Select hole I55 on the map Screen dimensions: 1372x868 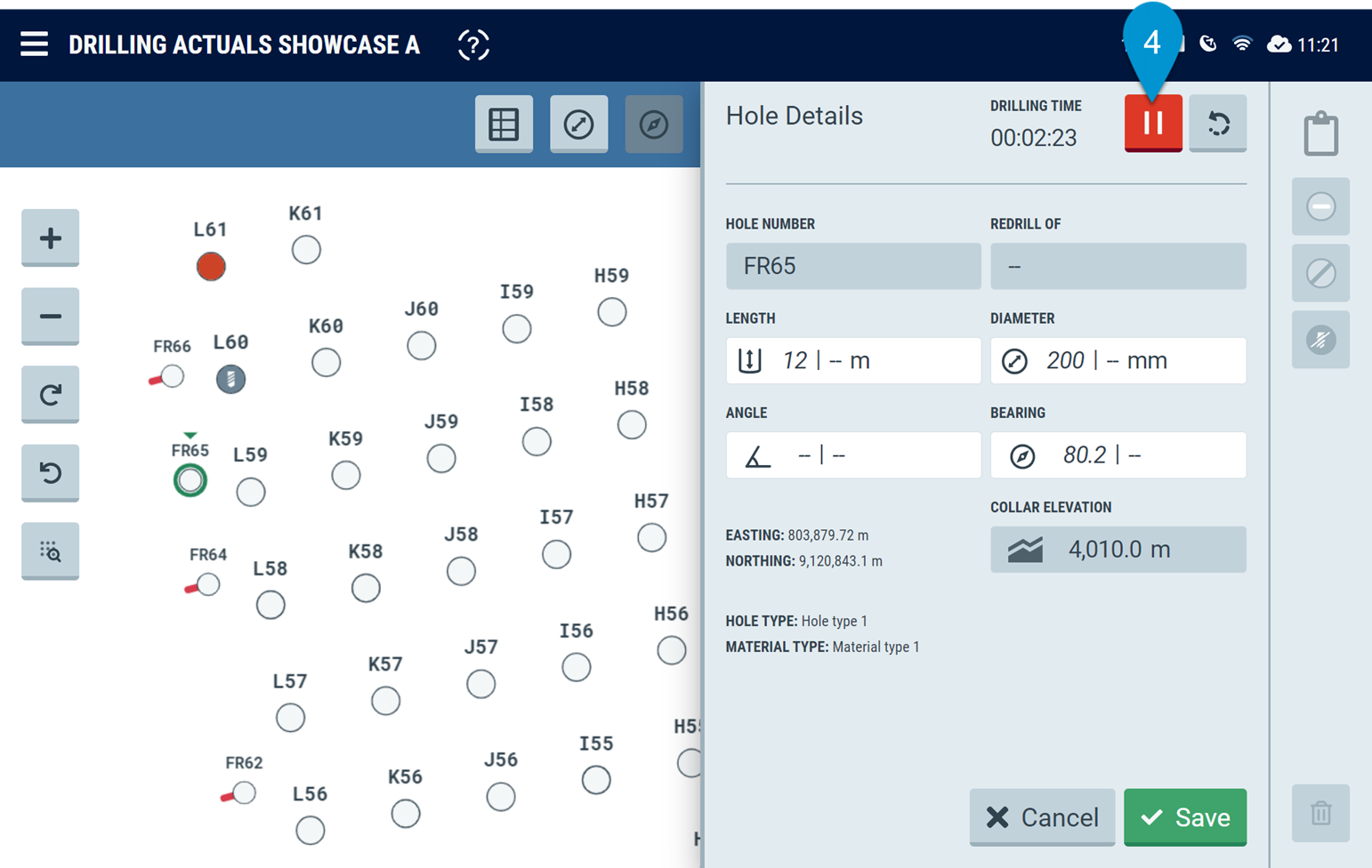tap(596, 780)
